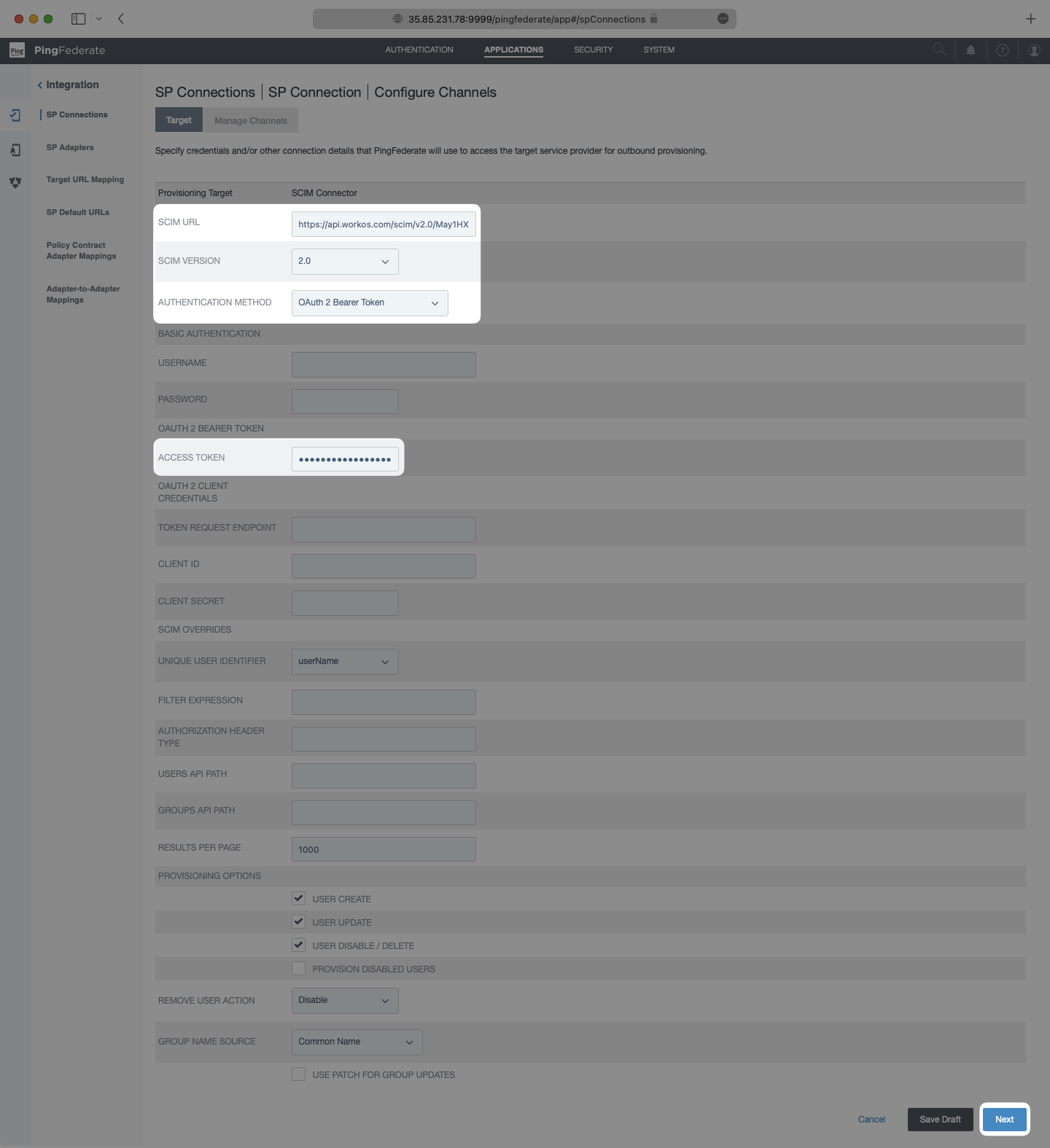Click the ACCESS TOKEN field
The height and width of the screenshot is (1148, 1050).
point(345,459)
